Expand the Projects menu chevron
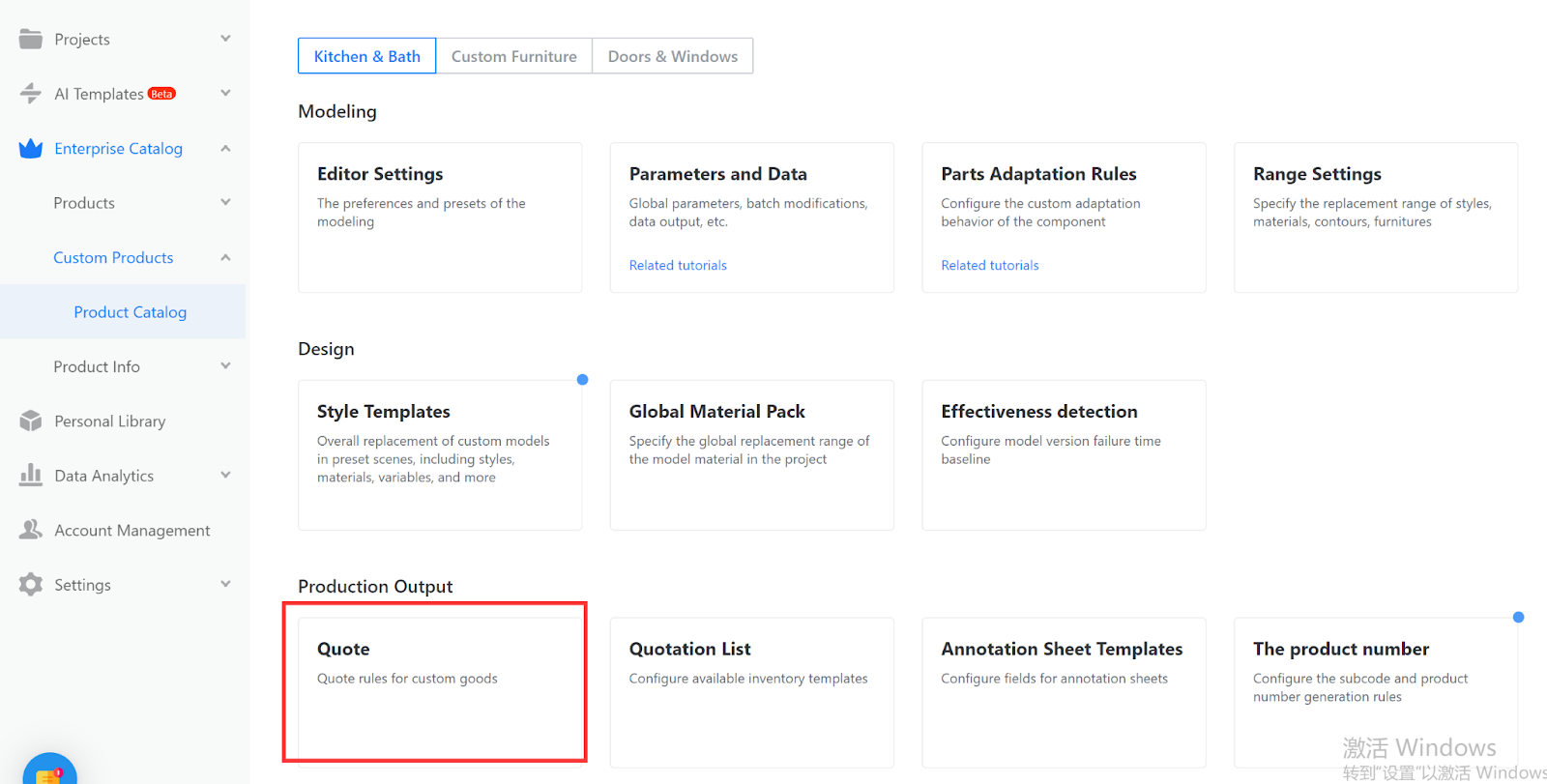The width and height of the screenshot is (1547, 784). [x=225, y=39]
